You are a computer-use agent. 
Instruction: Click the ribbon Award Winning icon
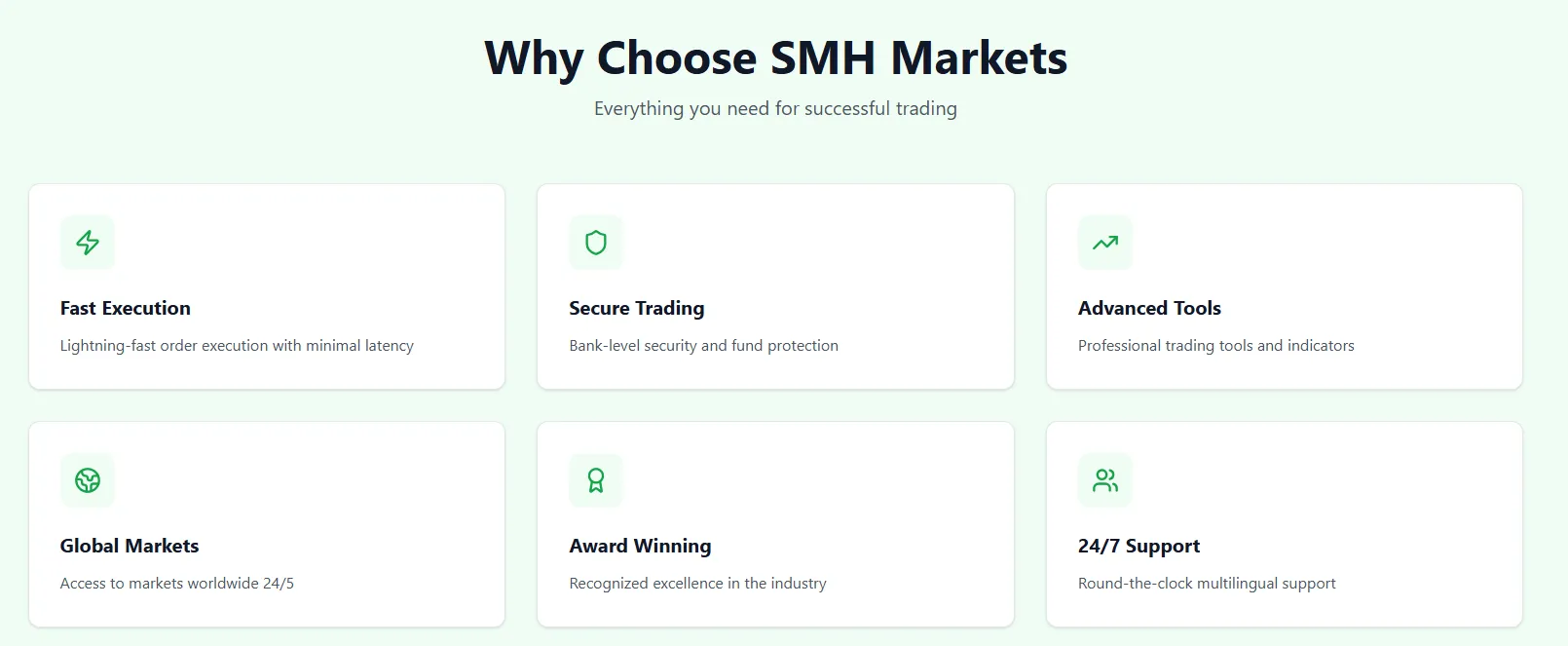(596, 480)
